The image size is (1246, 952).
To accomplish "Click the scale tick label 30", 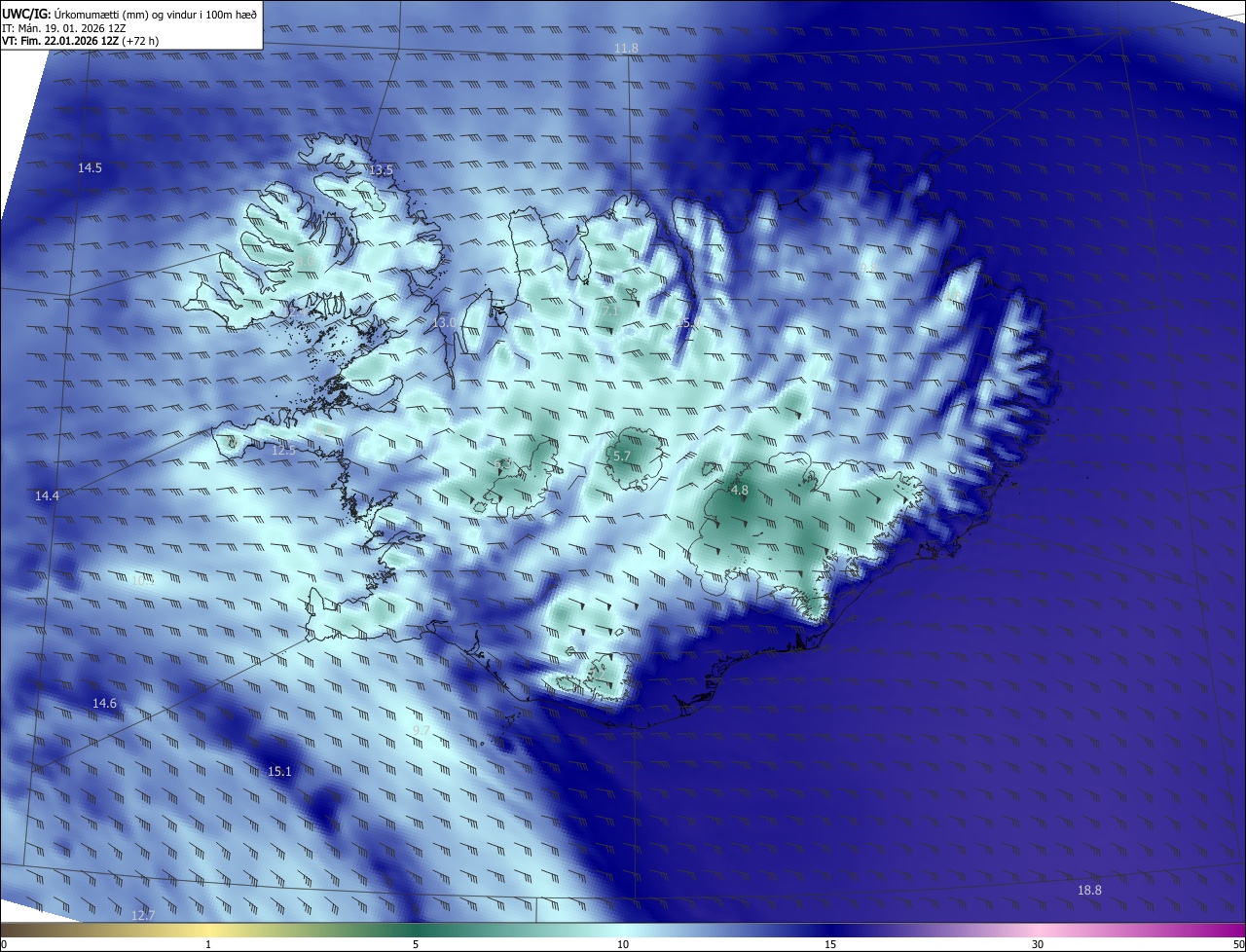I will click(x=1039, y=945).
